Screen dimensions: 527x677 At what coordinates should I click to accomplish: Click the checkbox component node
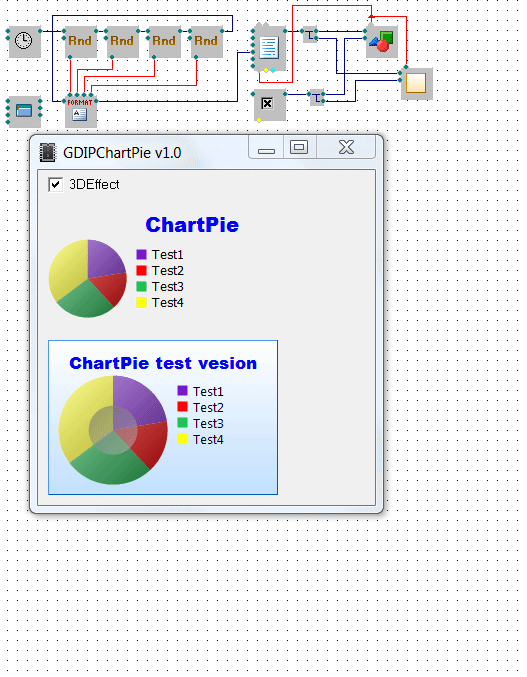coord(270,105)
